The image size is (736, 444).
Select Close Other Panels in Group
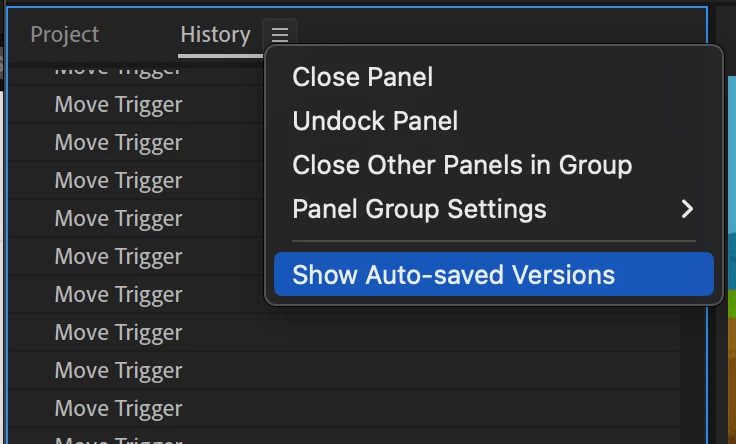click(462, 165)
